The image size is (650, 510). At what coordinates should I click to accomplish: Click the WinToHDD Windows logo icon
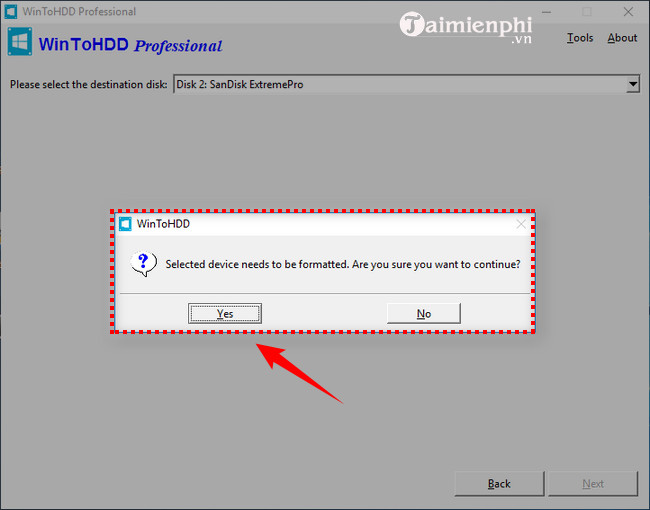[19, 41]
